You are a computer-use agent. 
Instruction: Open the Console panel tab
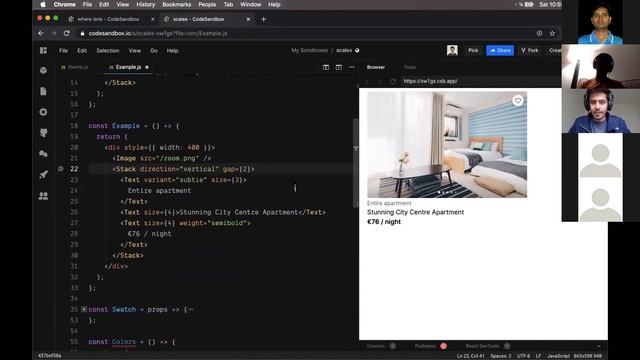(x=376, y=346)
